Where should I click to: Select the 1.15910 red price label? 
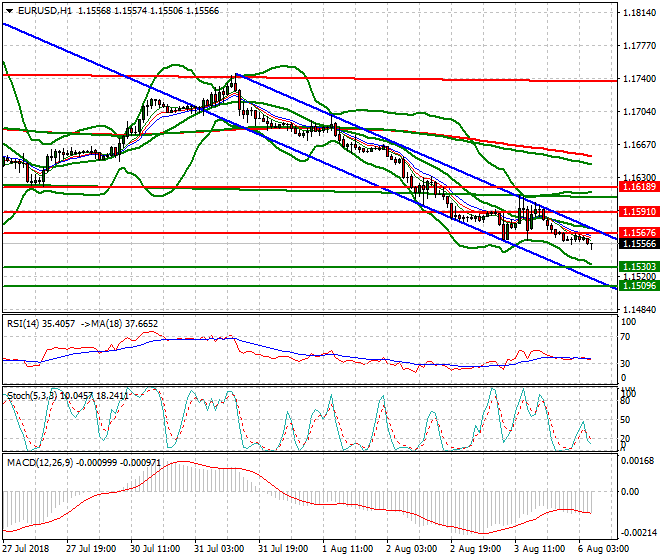[x=638, y=212]
